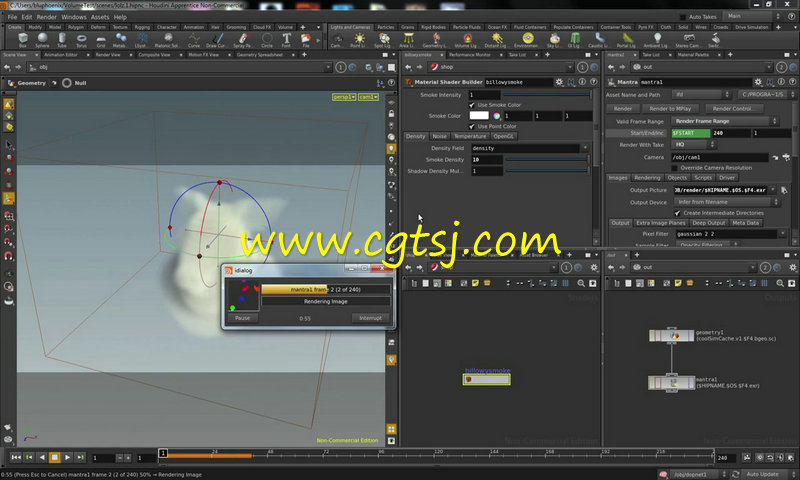Viewport: 800px width, 480px height.
Task: Click the Smoke Density slider
Action: (x=546, y=160)
